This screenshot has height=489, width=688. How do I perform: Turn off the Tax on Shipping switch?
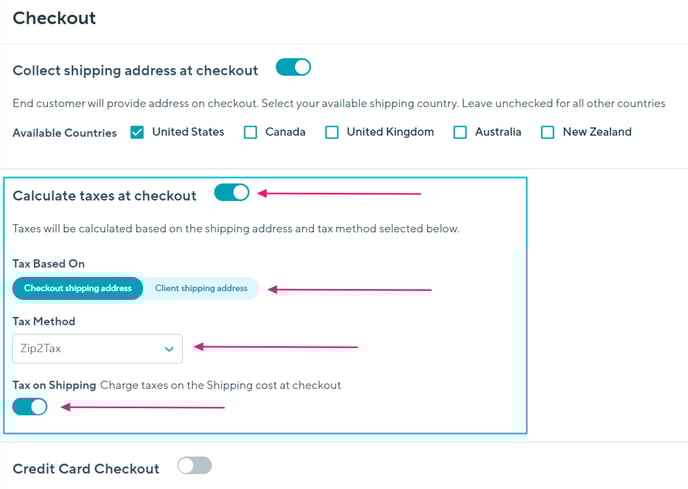coord(30,406)
